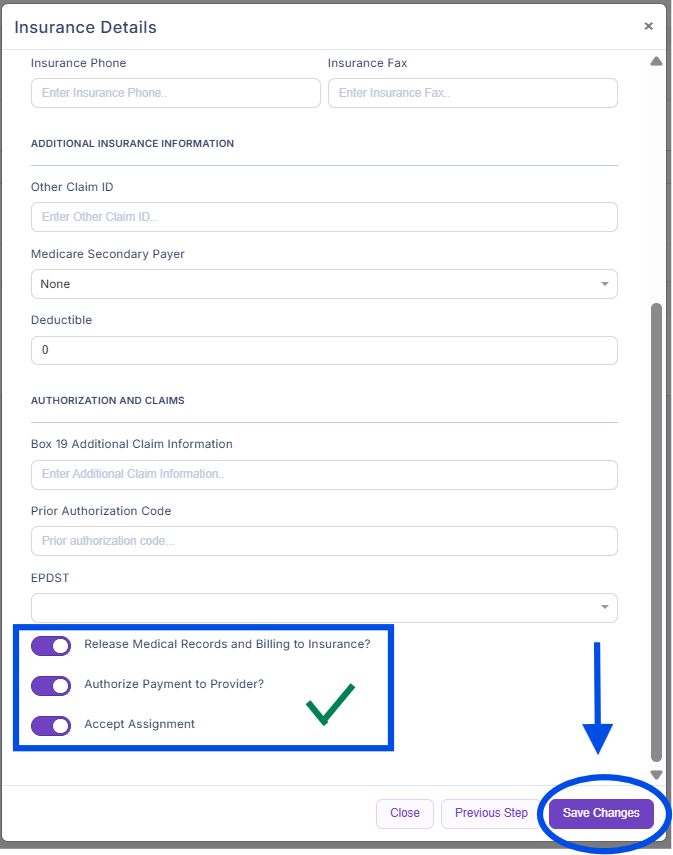Image resolution: width=673 pixels, height=855 pixels.
Task: Click the EPDST dropdown caret arrow
Action: pos(604,608)
